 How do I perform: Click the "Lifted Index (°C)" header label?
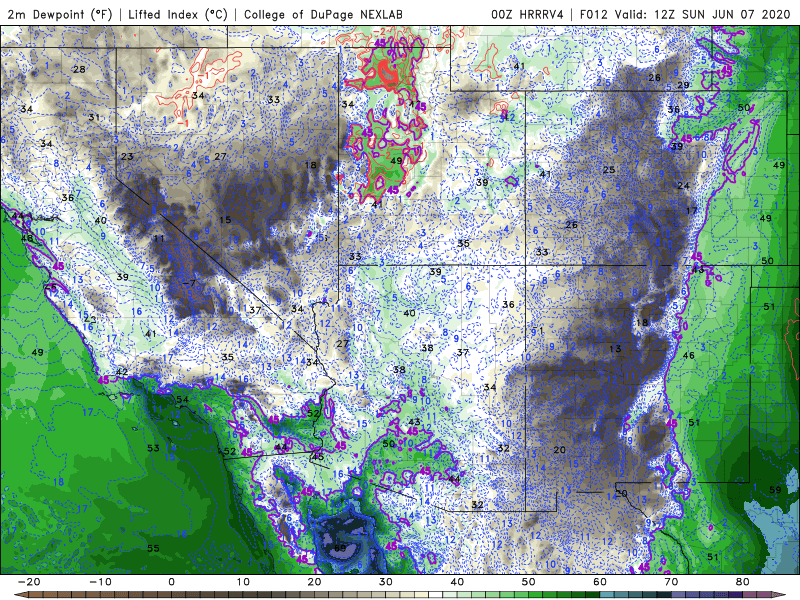click(178, 14)
